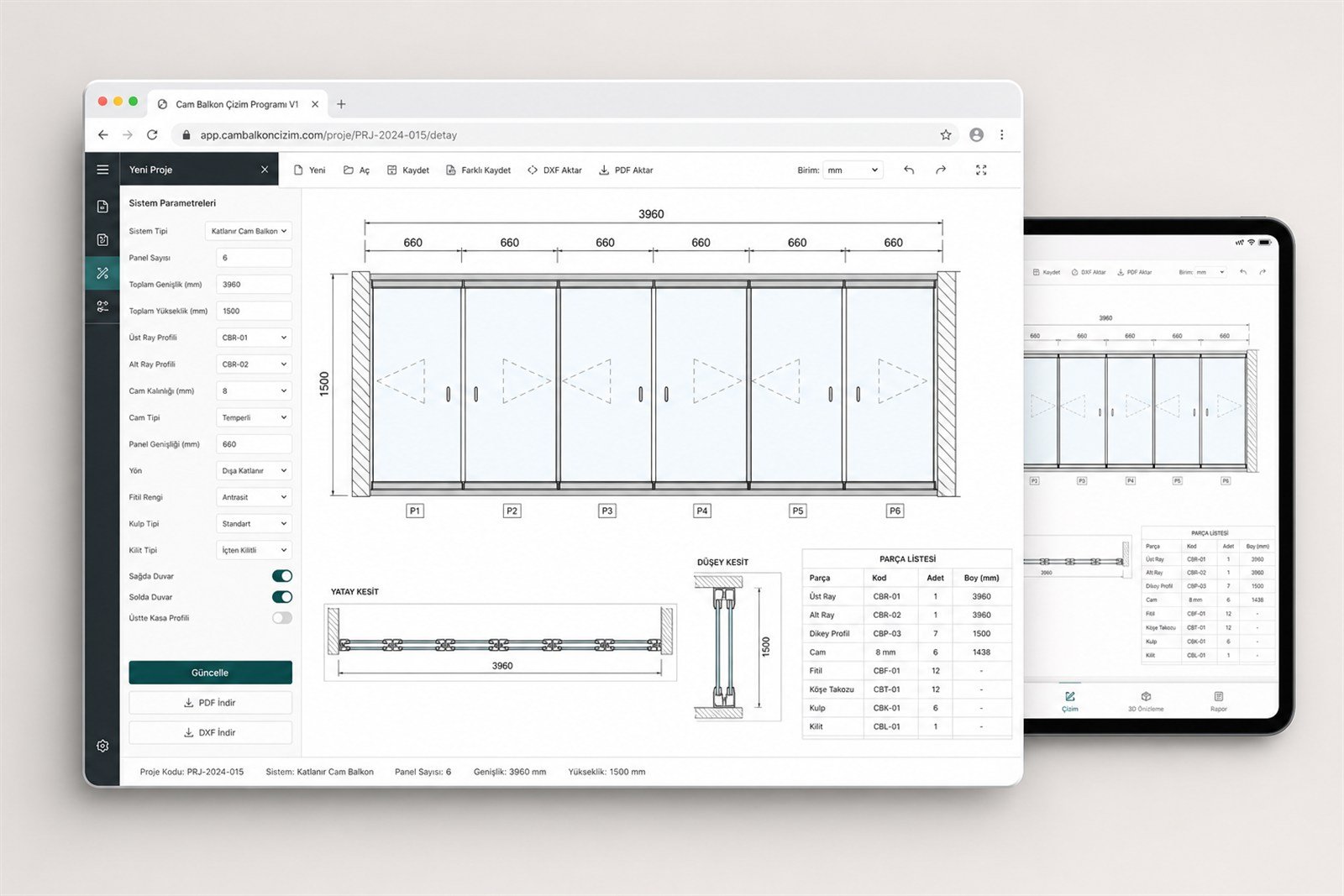
Task: Open a project with Aç
Action: (356, 170)
